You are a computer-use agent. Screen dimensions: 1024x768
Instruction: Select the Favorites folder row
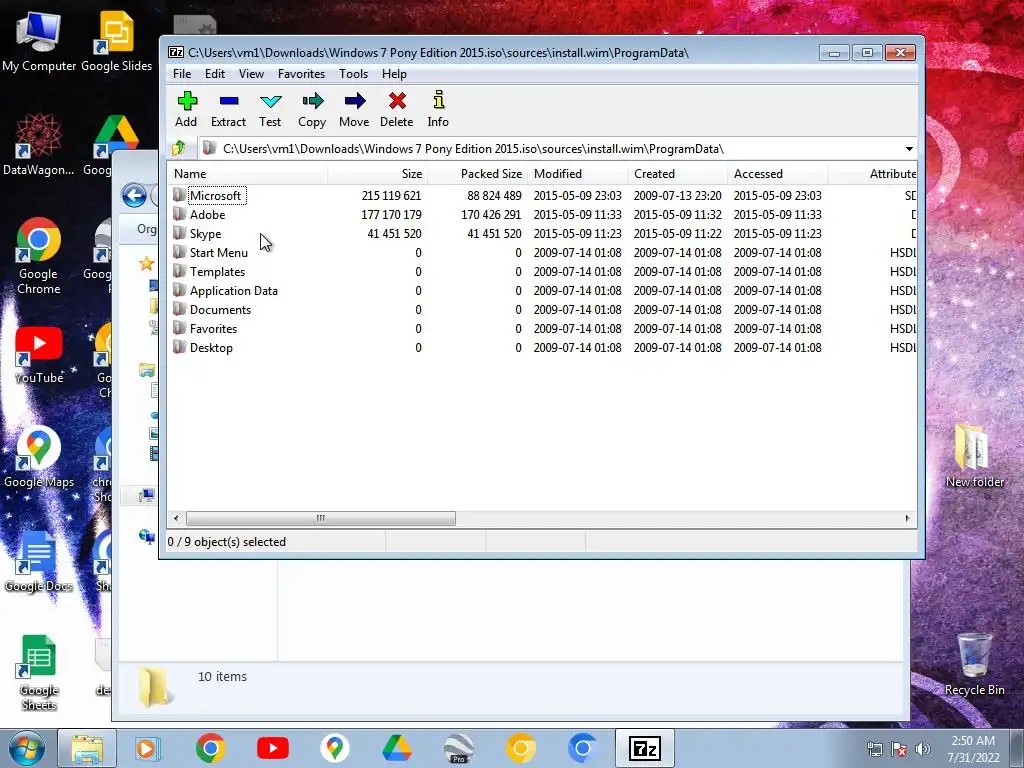[x=542, y=328]
